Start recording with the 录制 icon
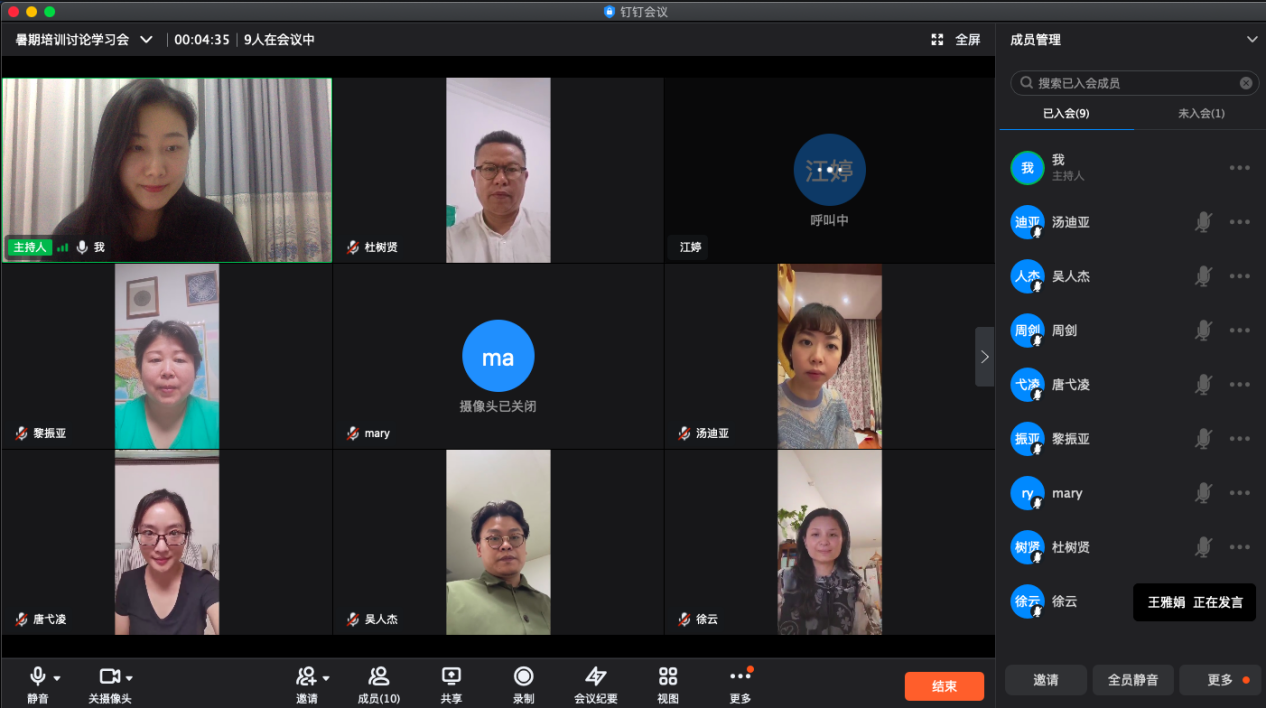This screenshot has width=1266, height=708. [x=523, y=677]
